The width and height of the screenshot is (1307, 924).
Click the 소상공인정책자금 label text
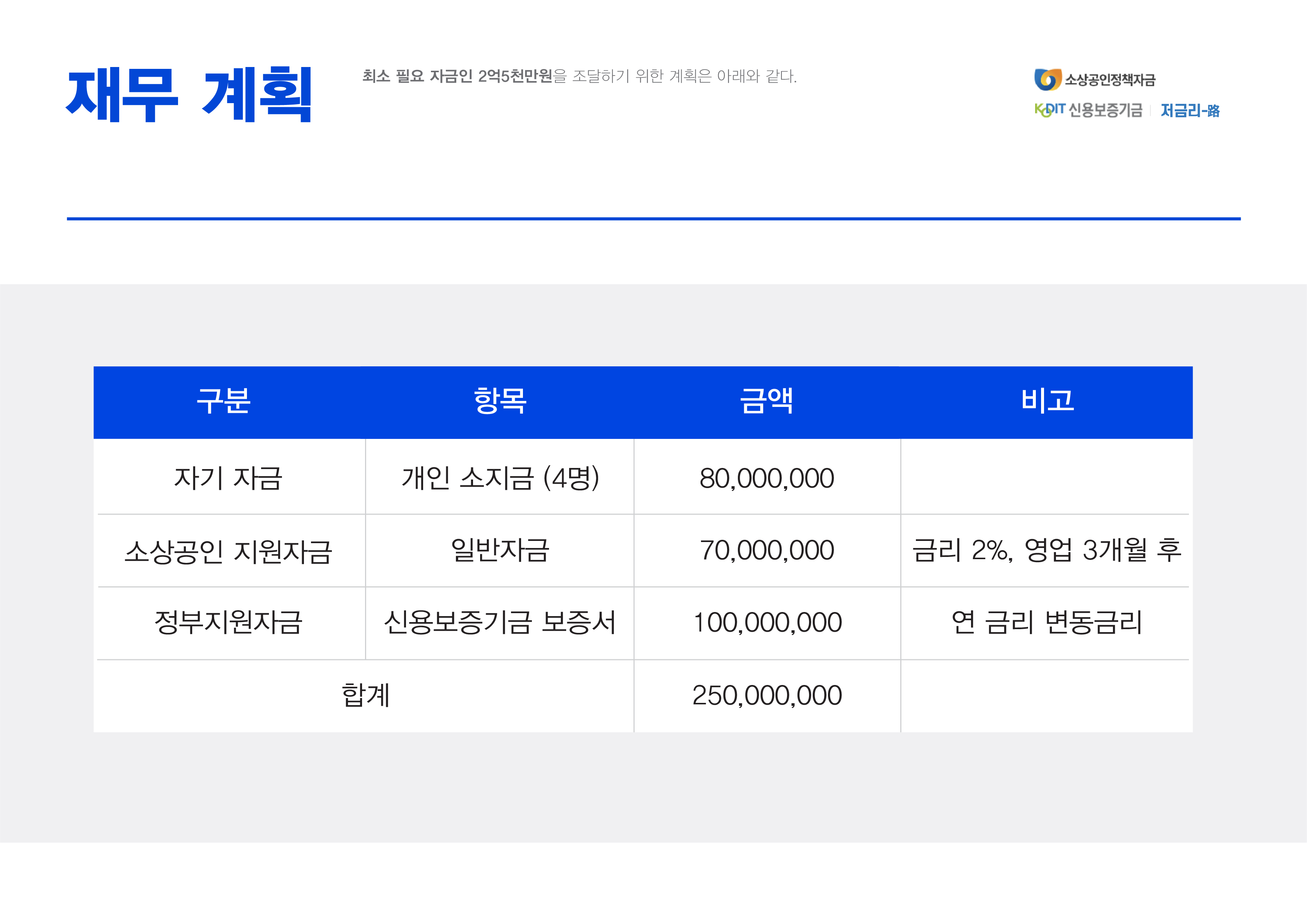1110,80
